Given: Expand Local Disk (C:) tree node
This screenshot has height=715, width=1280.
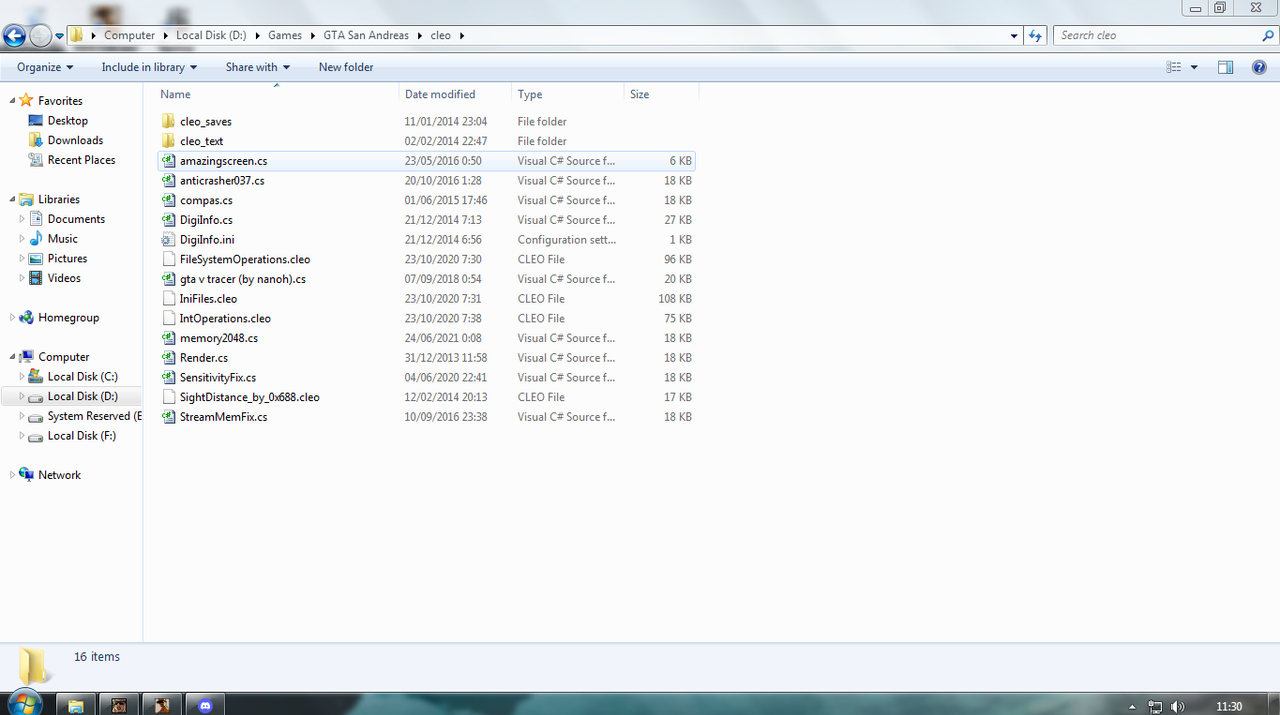Looking at the screenshot, I should pos(22,377).
